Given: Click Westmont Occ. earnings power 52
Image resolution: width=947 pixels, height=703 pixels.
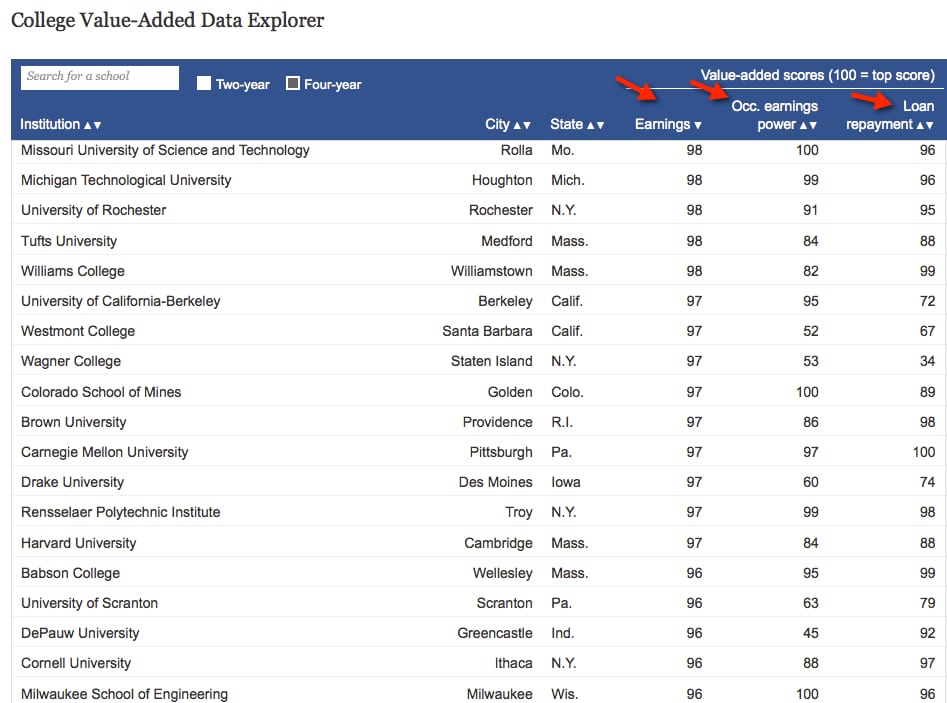Looking at the screenshot, I should [x=811, y=331].
